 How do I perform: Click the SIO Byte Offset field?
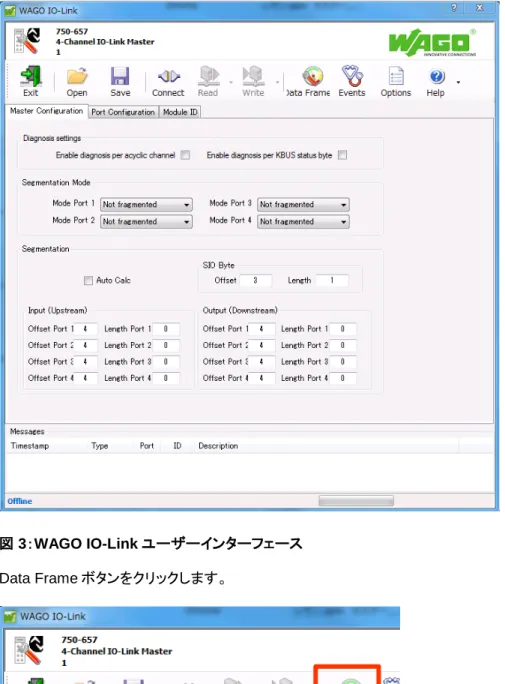click(x=256, y=280)
